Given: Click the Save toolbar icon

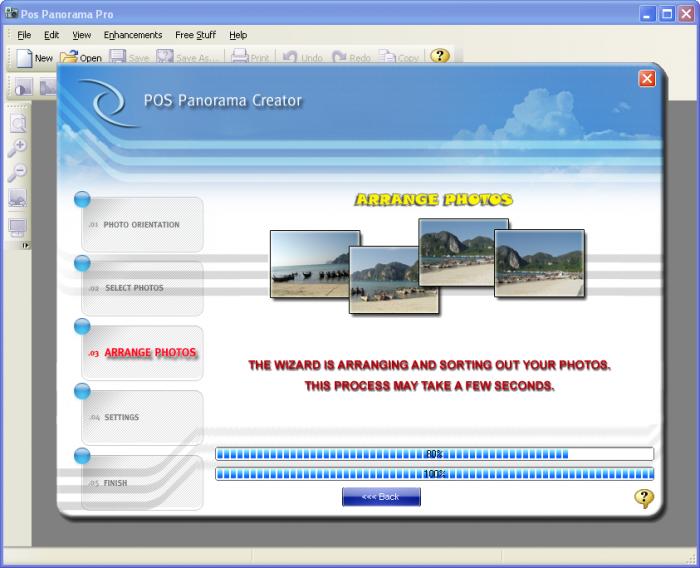Looking at the screenshot, I should click(117, 57).
